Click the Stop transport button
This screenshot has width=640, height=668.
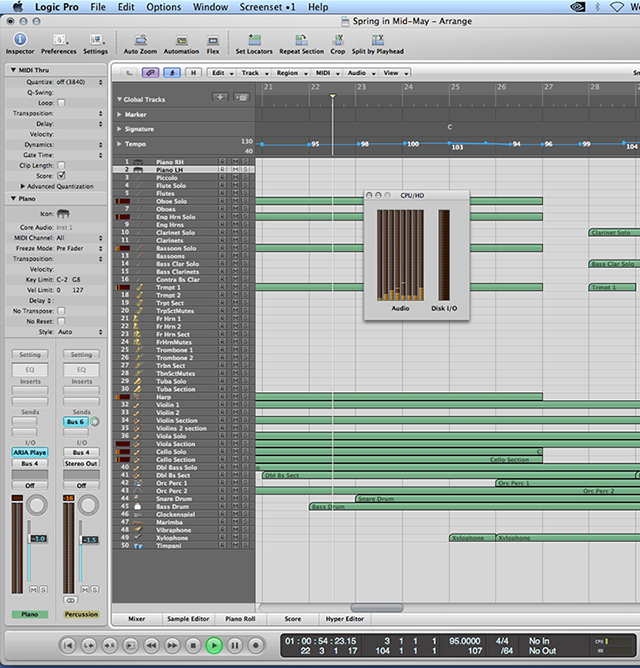click(x=193, y=645)
